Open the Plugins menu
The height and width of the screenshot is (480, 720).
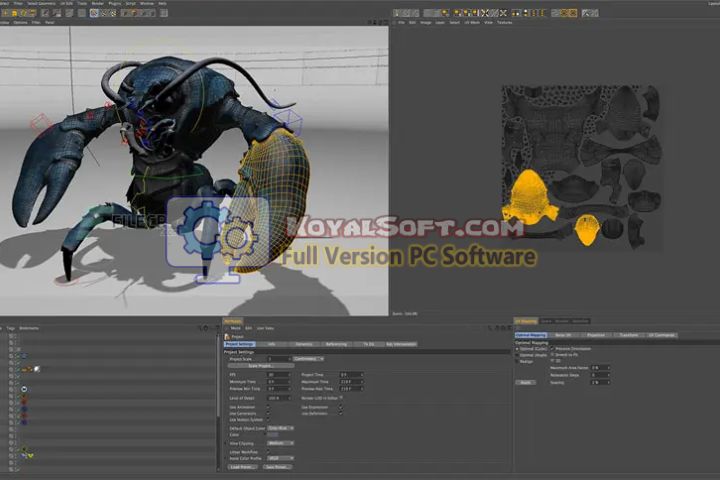[114, 3]
